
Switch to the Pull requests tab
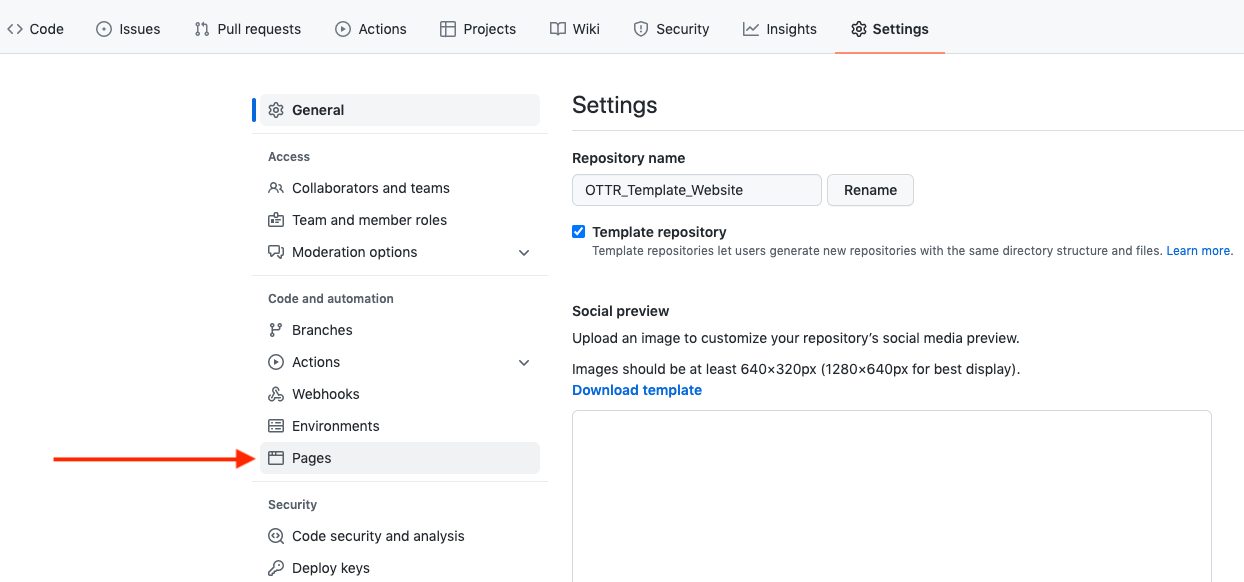coord(247,29)
